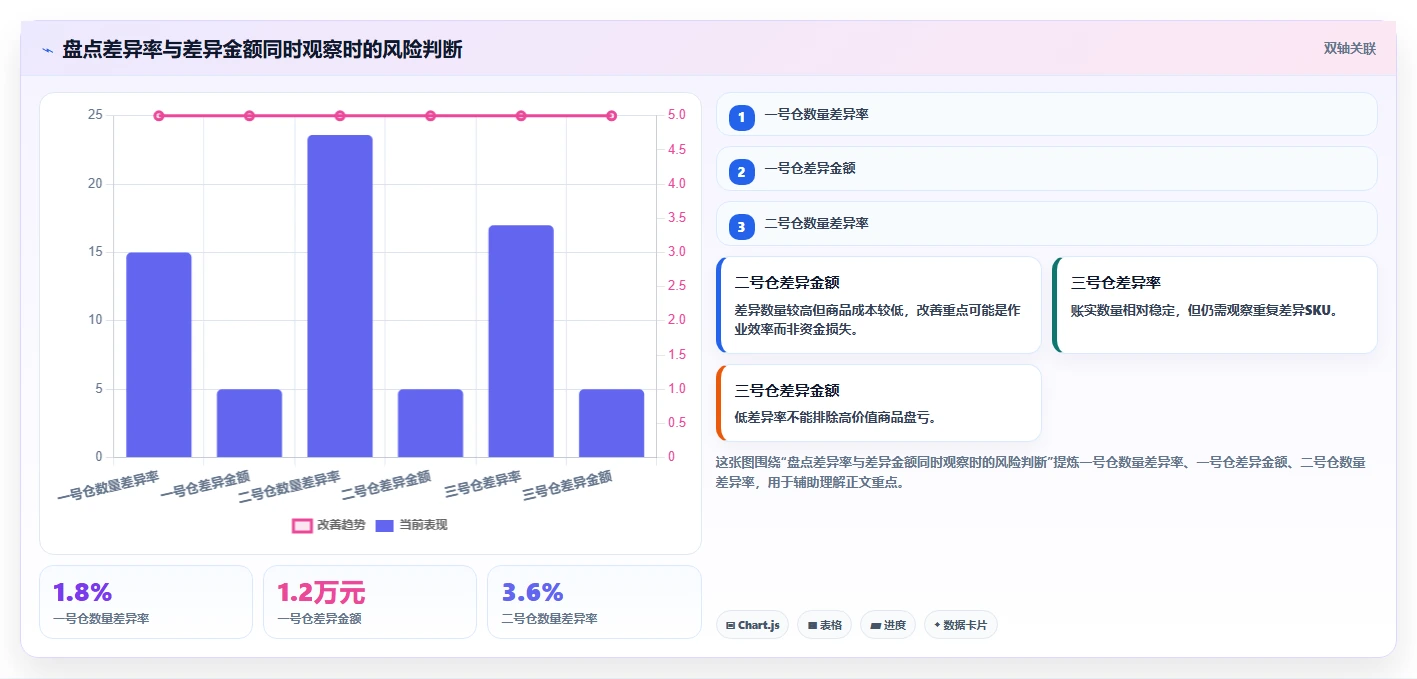Select the numbered badge 1 icon
The height and width of the screenshot is (679, 1417).
point(741,118)
